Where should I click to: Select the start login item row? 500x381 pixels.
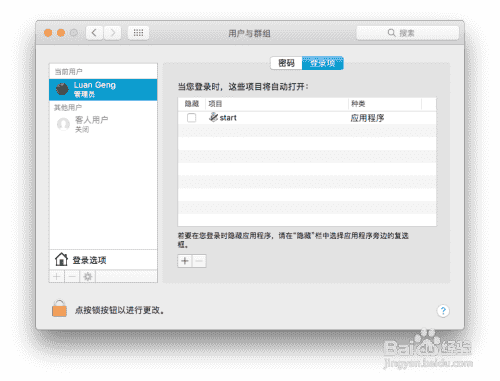coord(307,118)
